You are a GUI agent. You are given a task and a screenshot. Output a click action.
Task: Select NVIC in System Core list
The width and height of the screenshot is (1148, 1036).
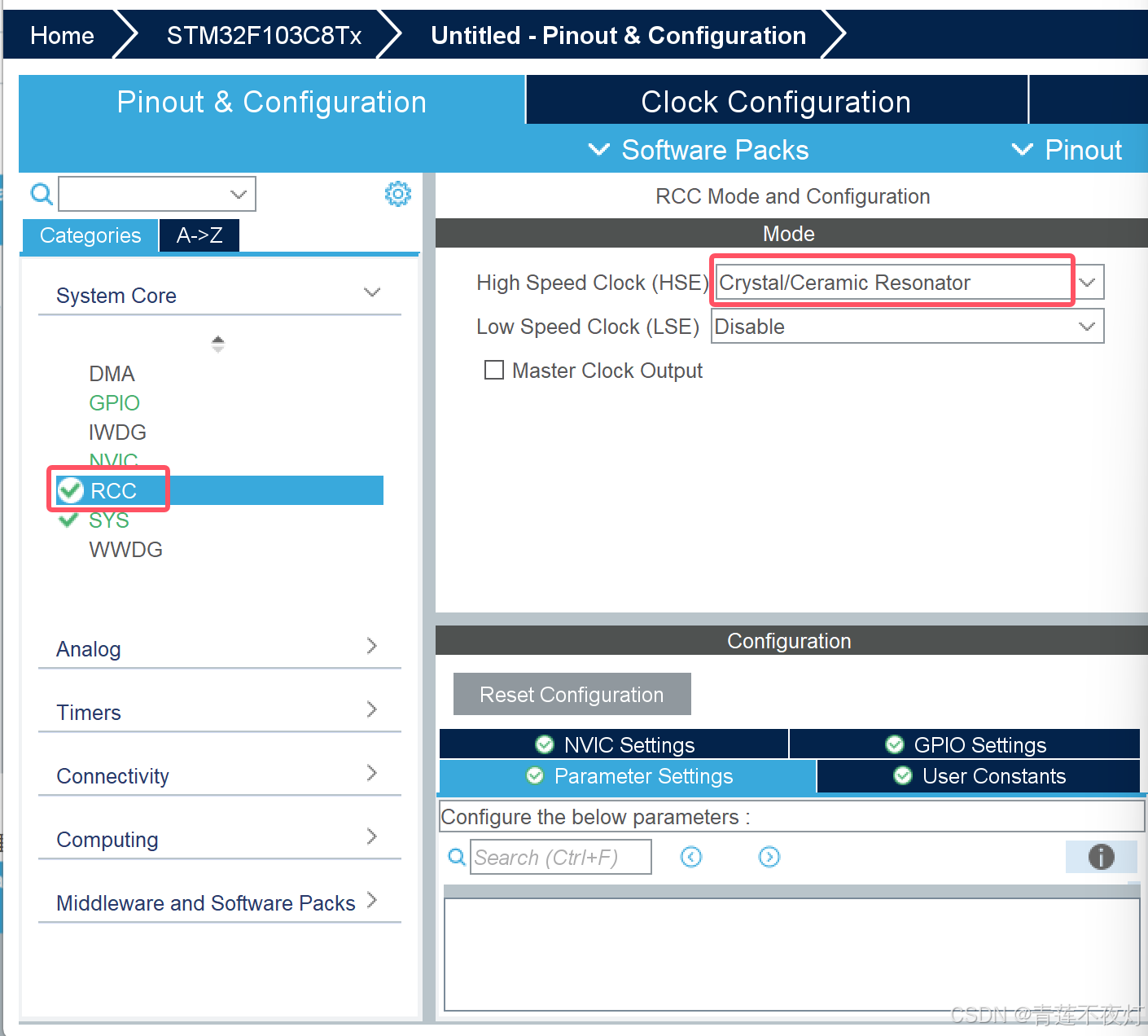(x=113, y=461)
